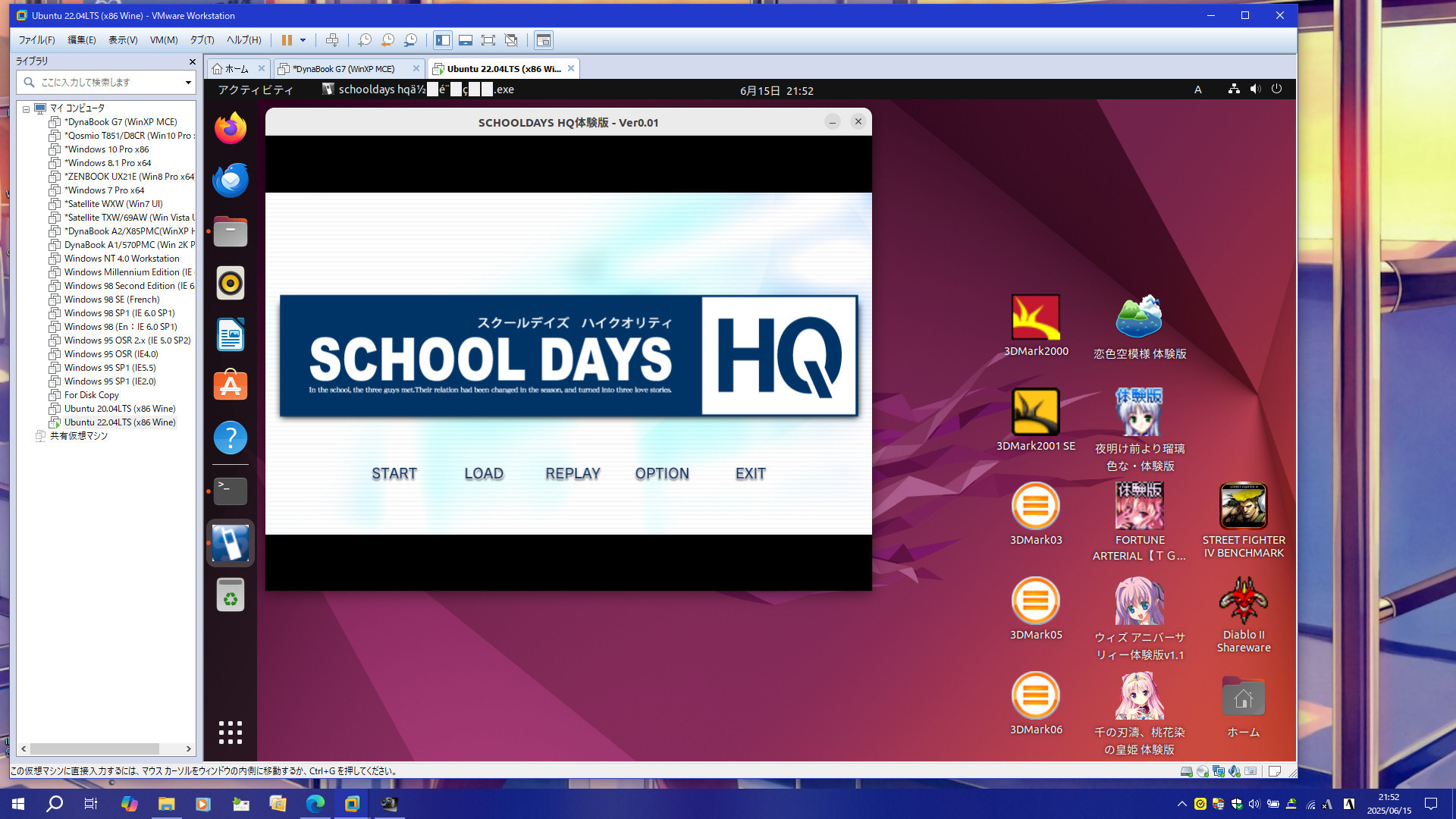Show hidden Windows tray icons chevron
The image size is (1456, 819).
(x=1181, y=804)
